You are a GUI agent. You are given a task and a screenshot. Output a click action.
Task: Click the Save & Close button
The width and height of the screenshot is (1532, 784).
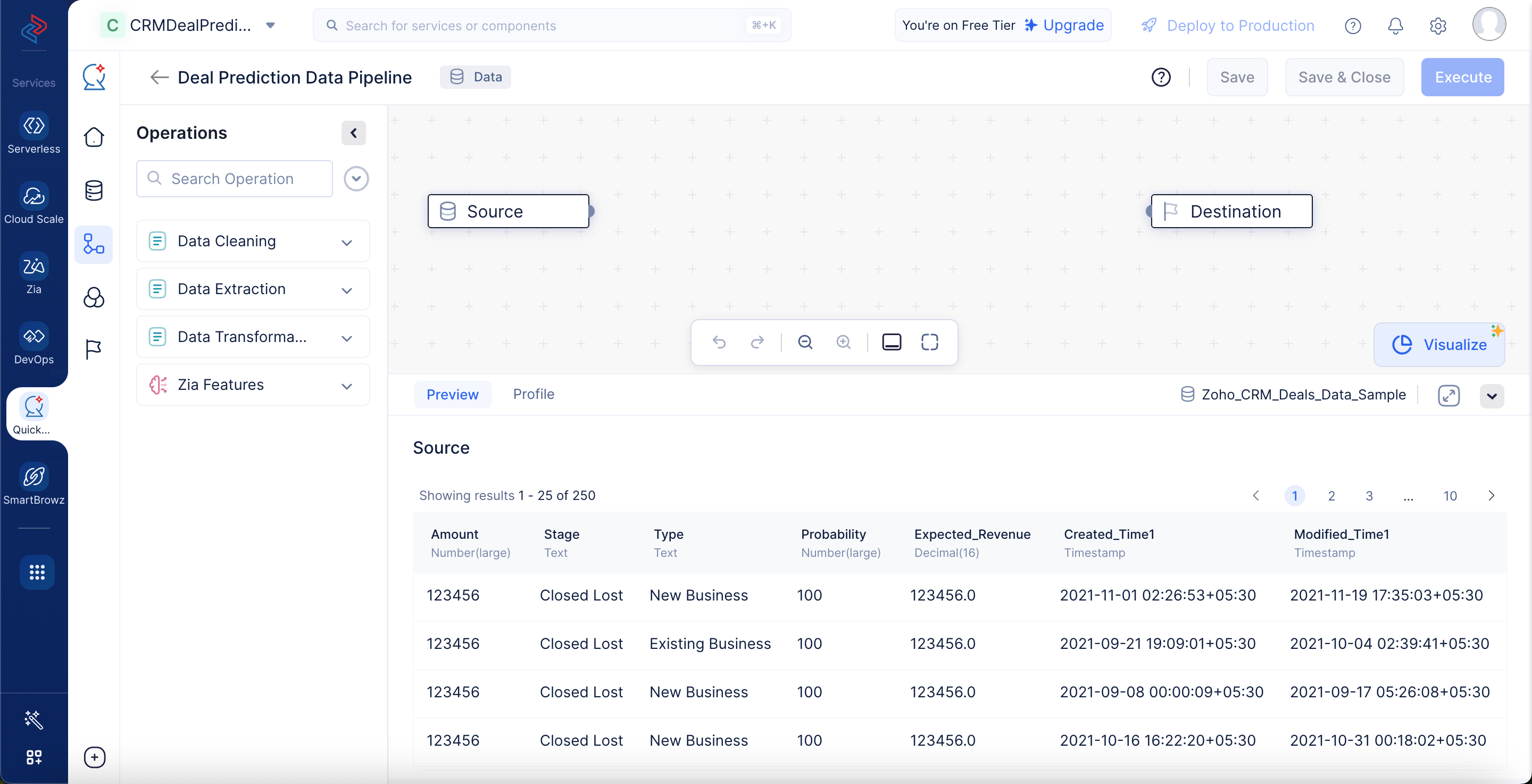(x=1344, y=77)
